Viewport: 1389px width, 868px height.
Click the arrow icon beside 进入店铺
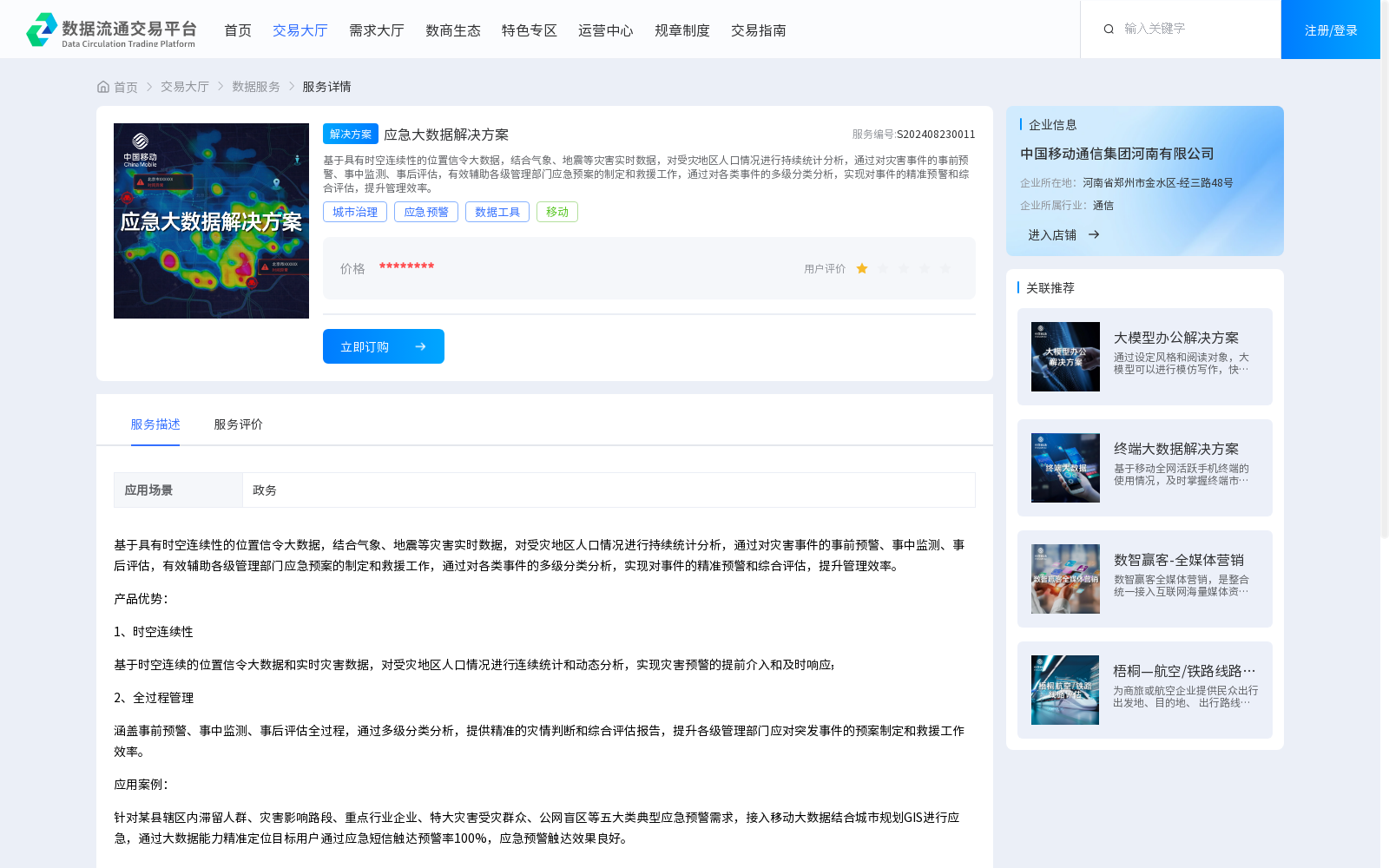click(x=1094, y=234)
